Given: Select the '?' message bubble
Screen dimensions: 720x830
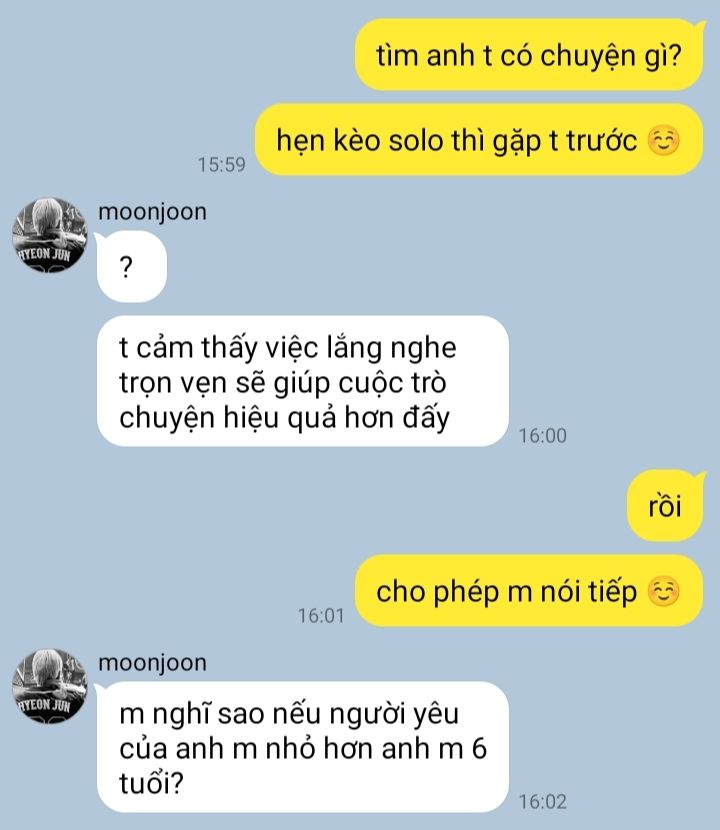Looking at the screenshot, I should 131,267.
